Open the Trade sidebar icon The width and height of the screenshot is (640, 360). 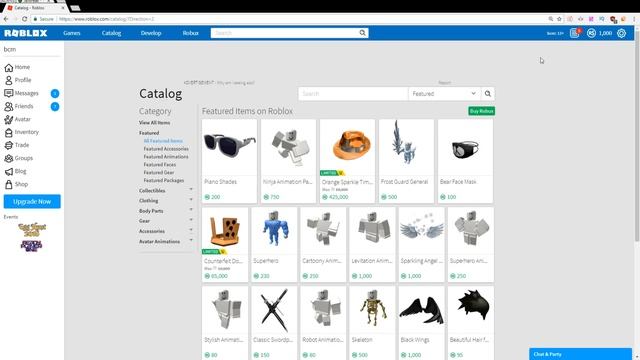9,145
